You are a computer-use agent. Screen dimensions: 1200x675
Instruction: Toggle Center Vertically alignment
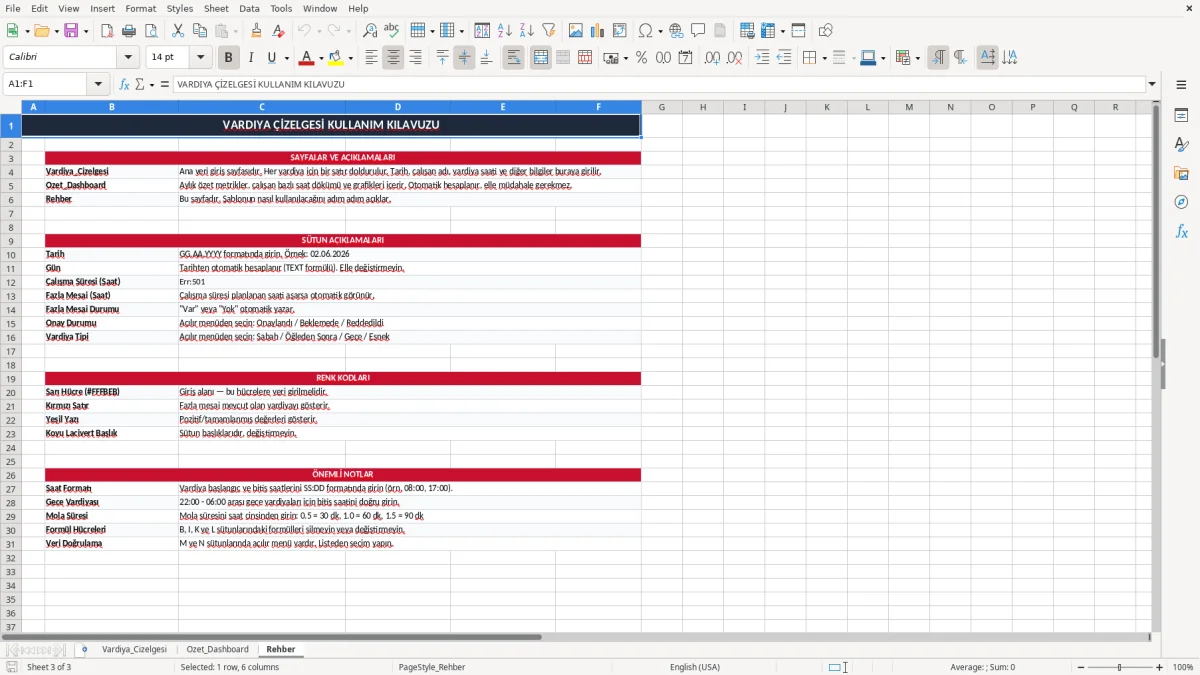pyautogui.click(x=464, y=58)
